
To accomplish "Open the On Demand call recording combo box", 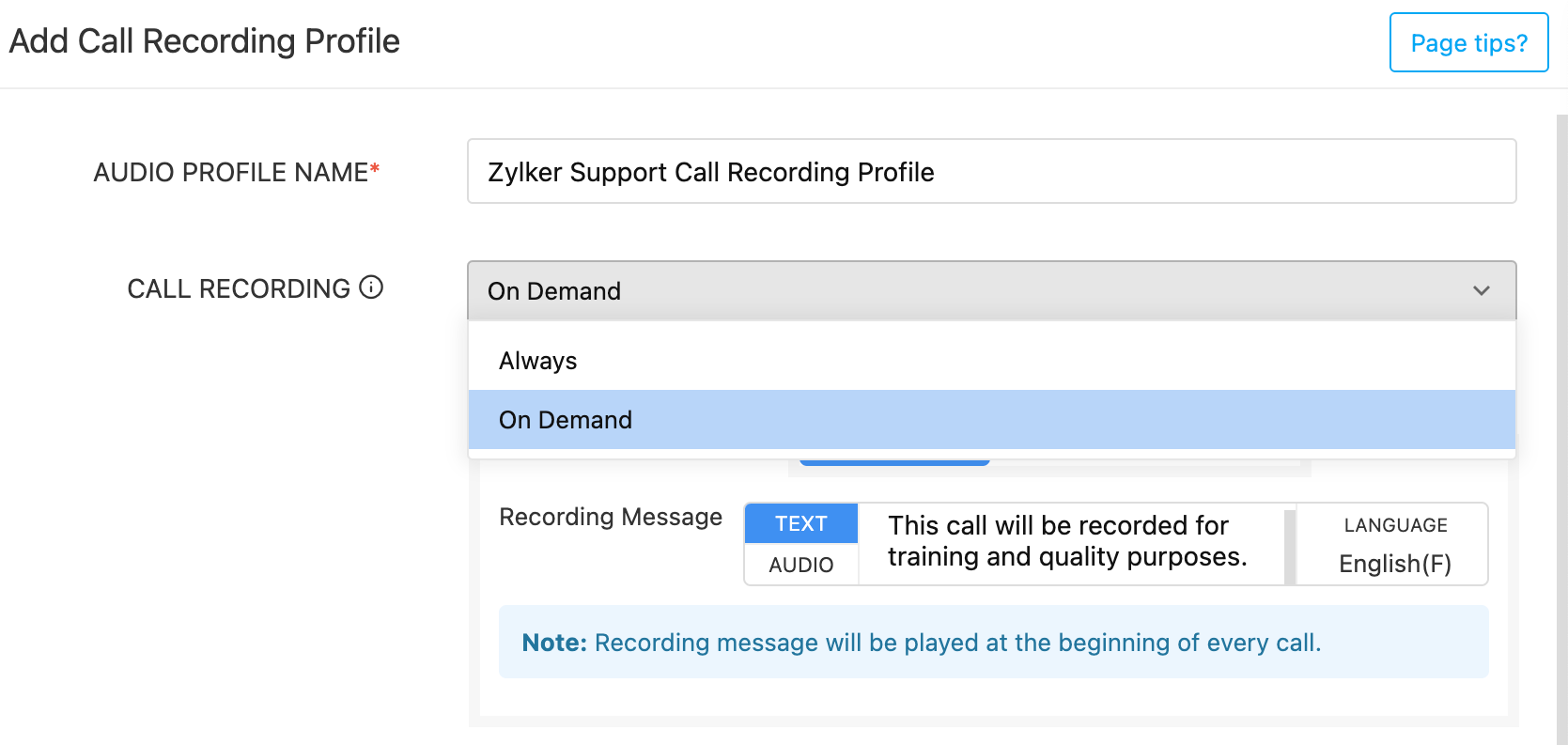I will (990, 291).
